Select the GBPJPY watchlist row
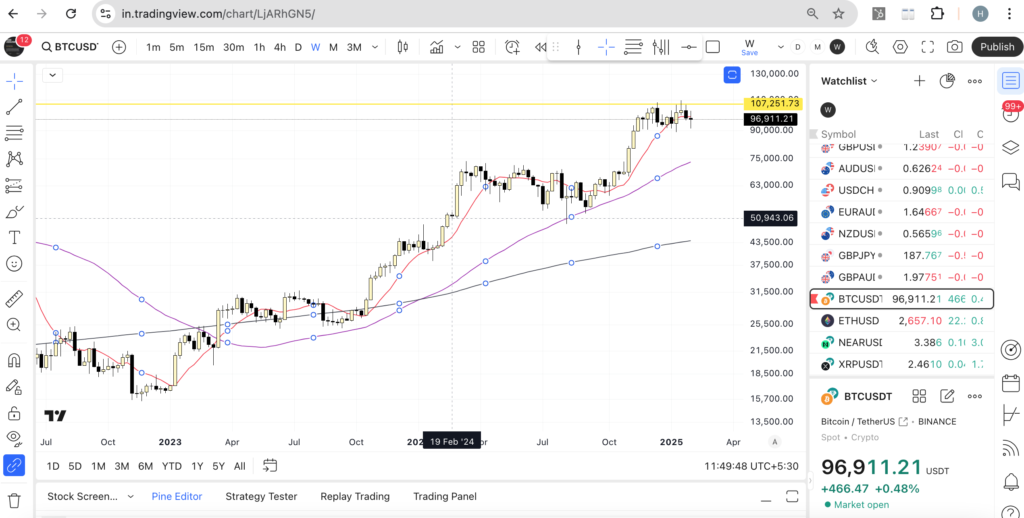The width and height of the screenshot is (1024, 518). (901, 255)
